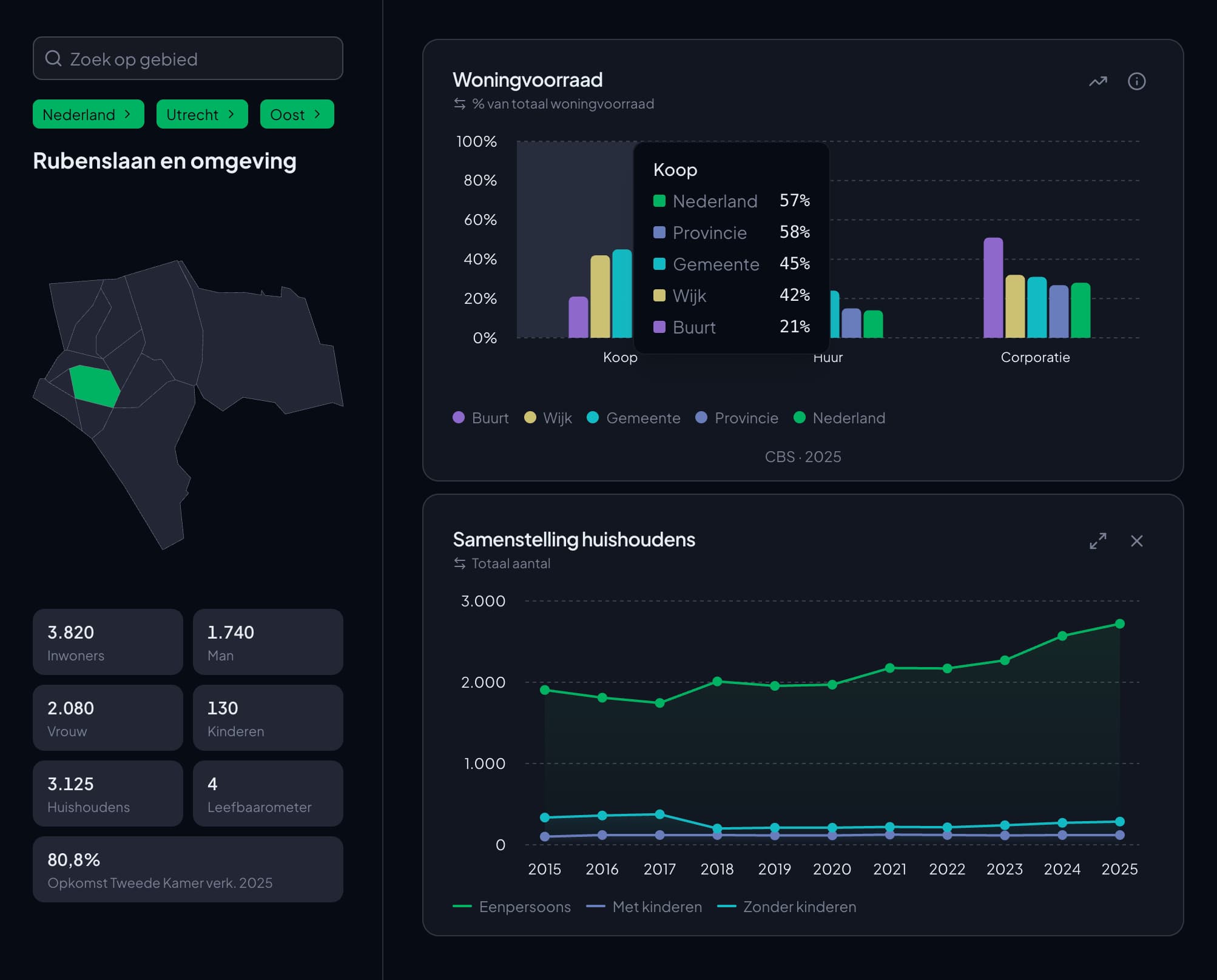
Task: Click the trend line icon in Woningvoorraad card
Action: coord(1097,81)
